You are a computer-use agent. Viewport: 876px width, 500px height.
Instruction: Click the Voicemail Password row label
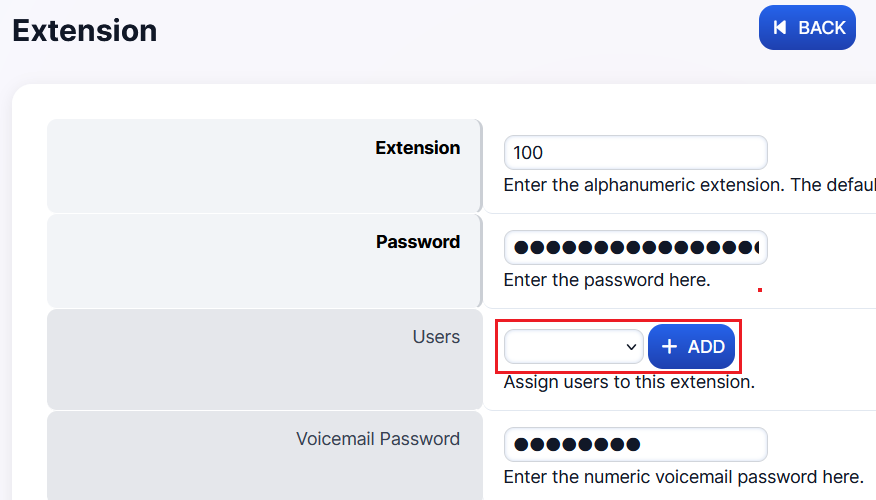[377, 439]
